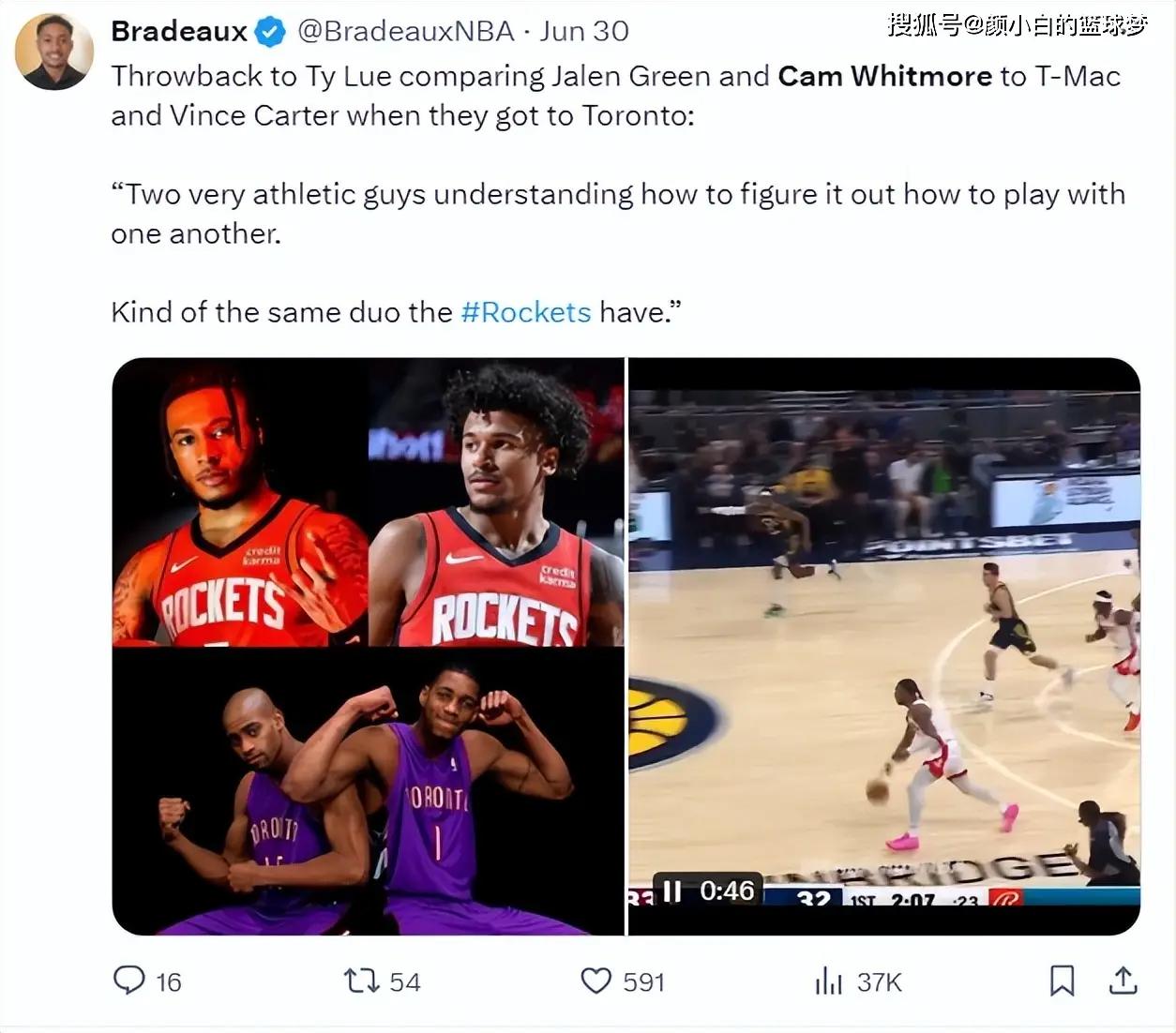Click the blue verified badge

point(270,32)
